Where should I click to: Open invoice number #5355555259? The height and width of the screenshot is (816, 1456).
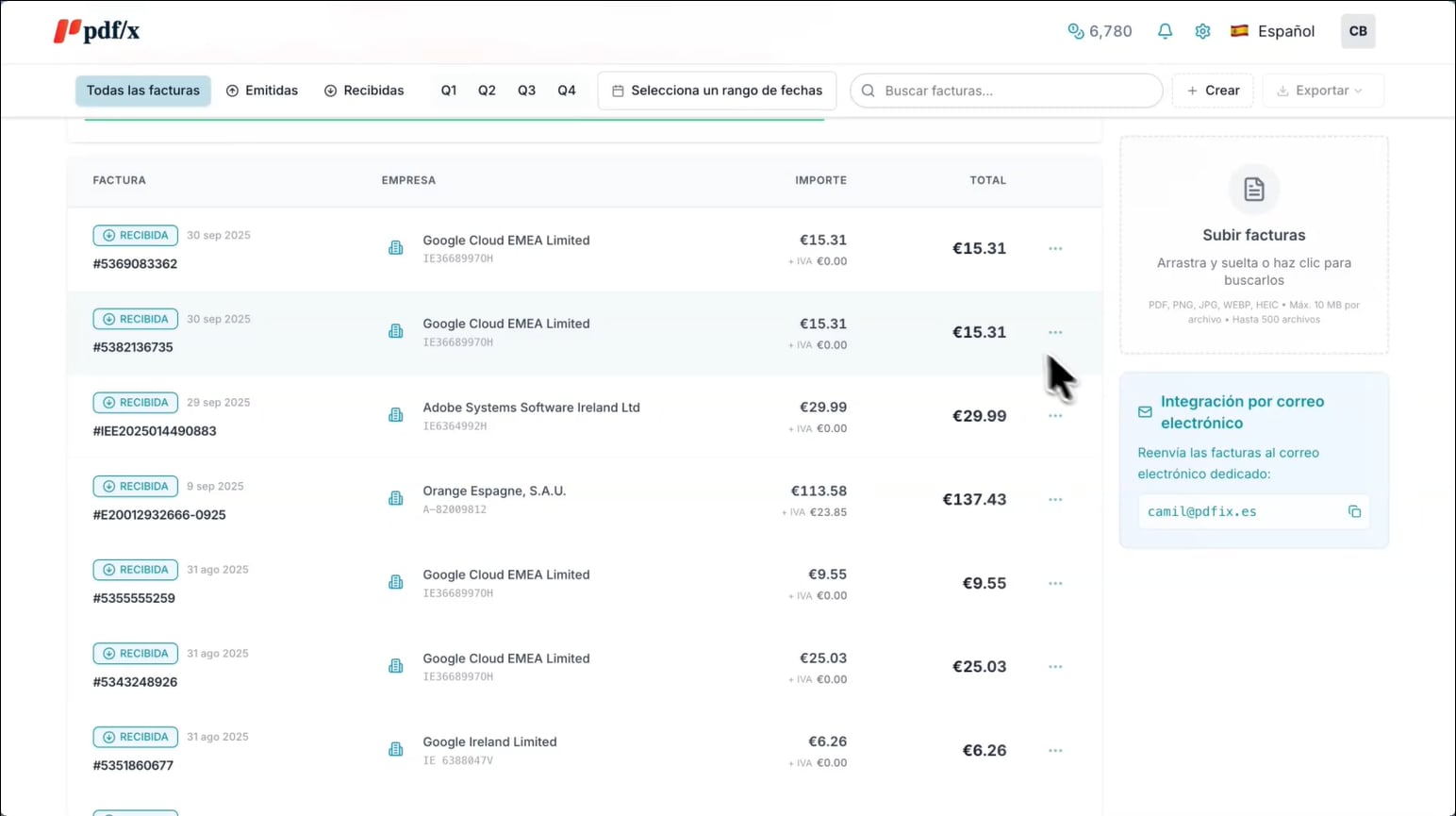134,598
